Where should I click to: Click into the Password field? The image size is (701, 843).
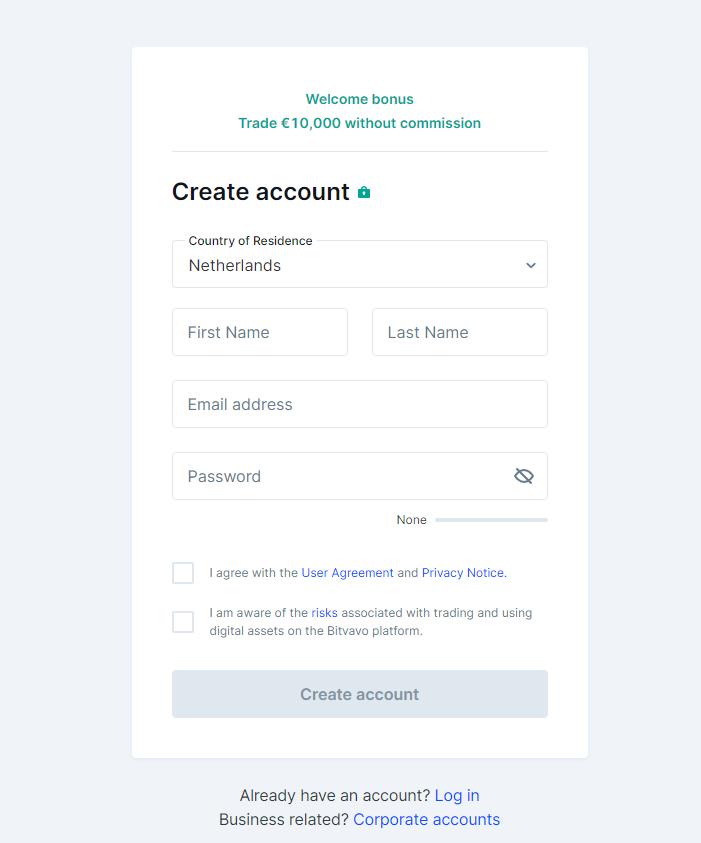coord(340,476)
